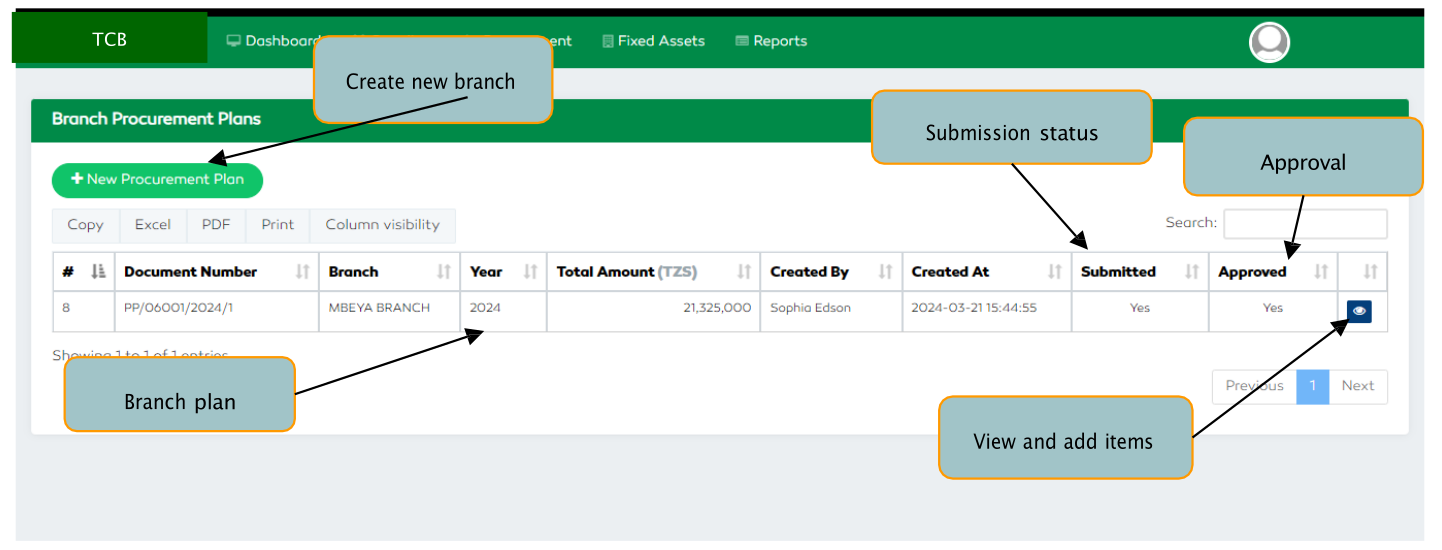Click the TCB logo
This screenshot has width=1442, height=550.
tap(110, 39)
